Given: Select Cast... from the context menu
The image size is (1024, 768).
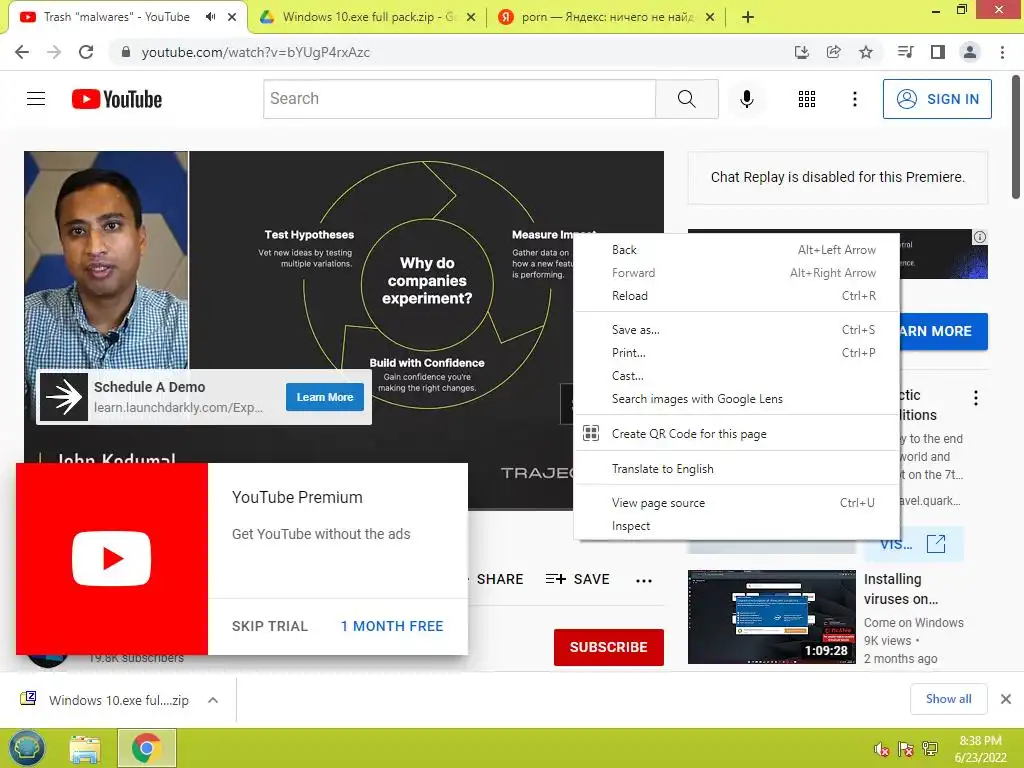Looking at the screenshot, I should [737, 376].
